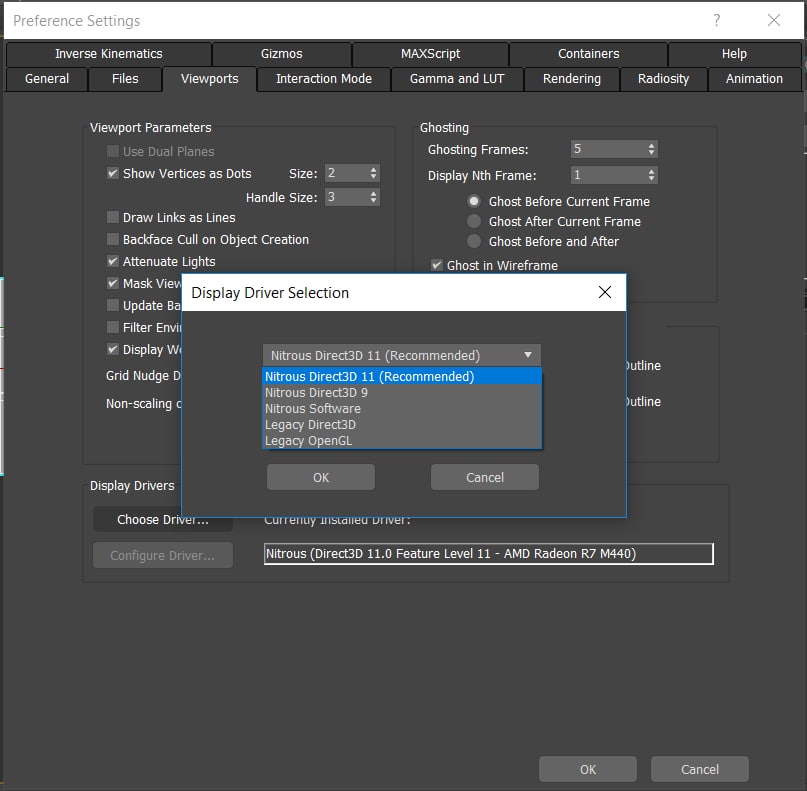Viewport: 807px width, 791px height.
Task: Switch to the Gizmos tab
Action: click(282, 54)
